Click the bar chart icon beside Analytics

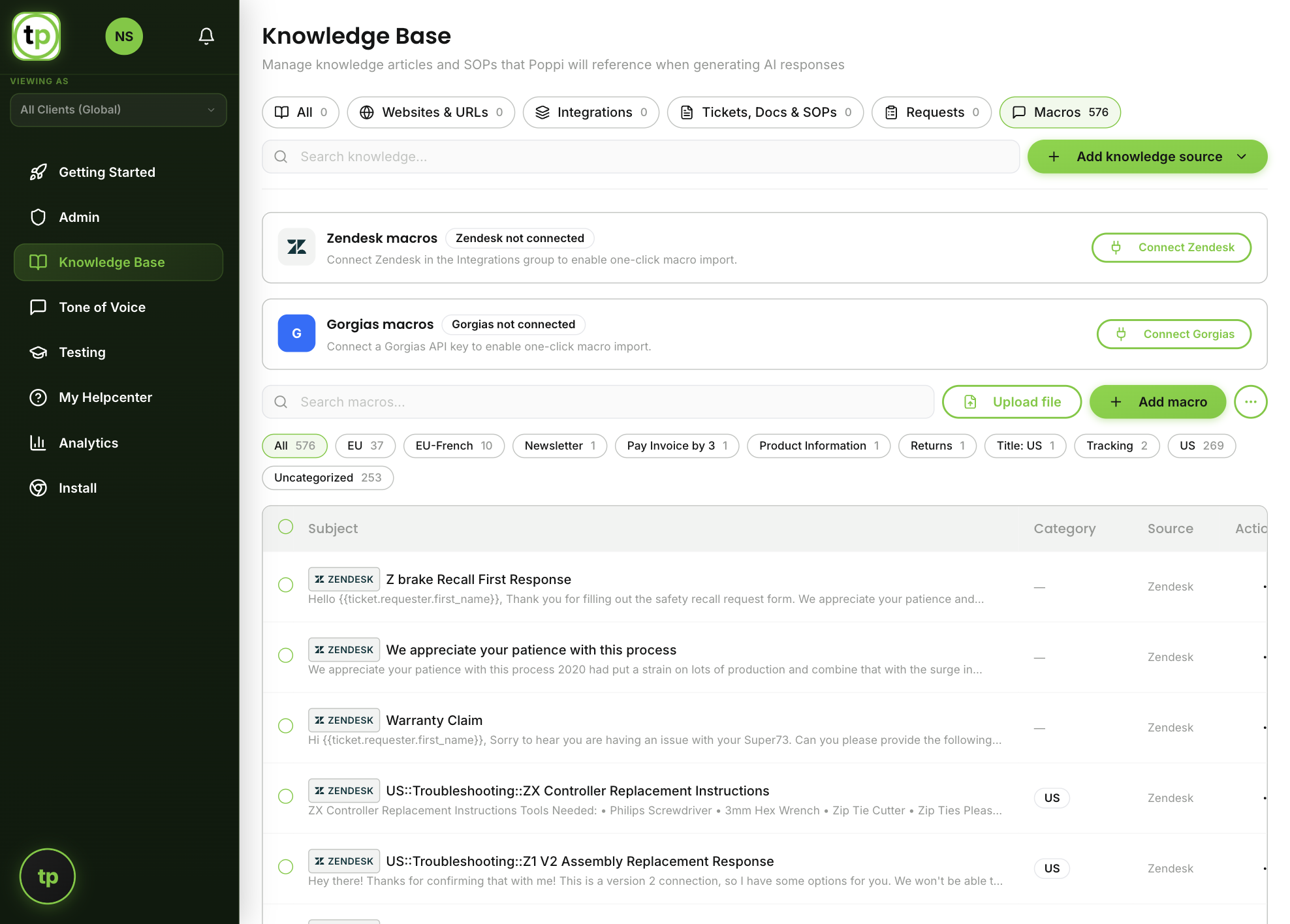pos(39,443)
